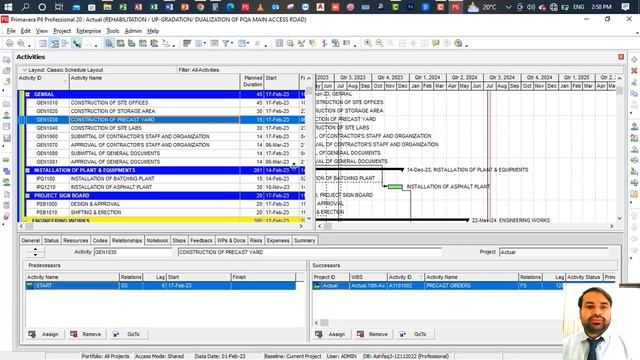Image resolution: width=640 pixels, height=360 pixels.
Task: Open the File menu
Action: click(x=11, y=31)
